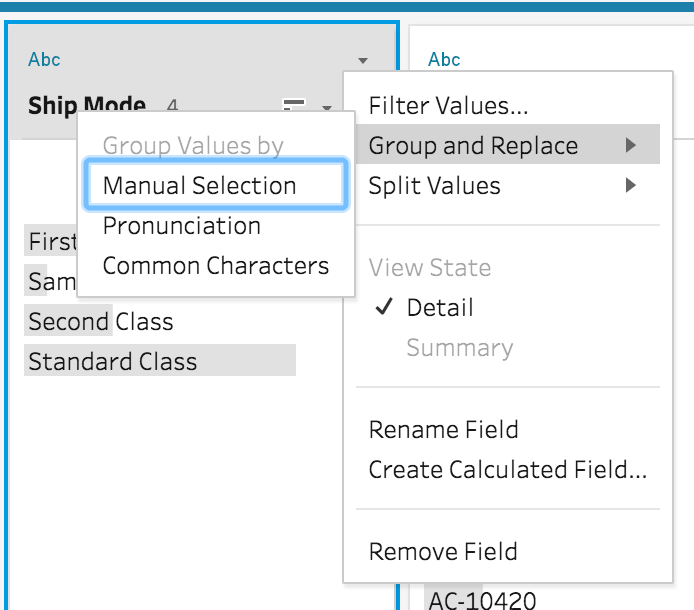Open the options arrow atop the Ship Mode card
Viewport: 694px width, 610px height.
(x=363, y=61)
